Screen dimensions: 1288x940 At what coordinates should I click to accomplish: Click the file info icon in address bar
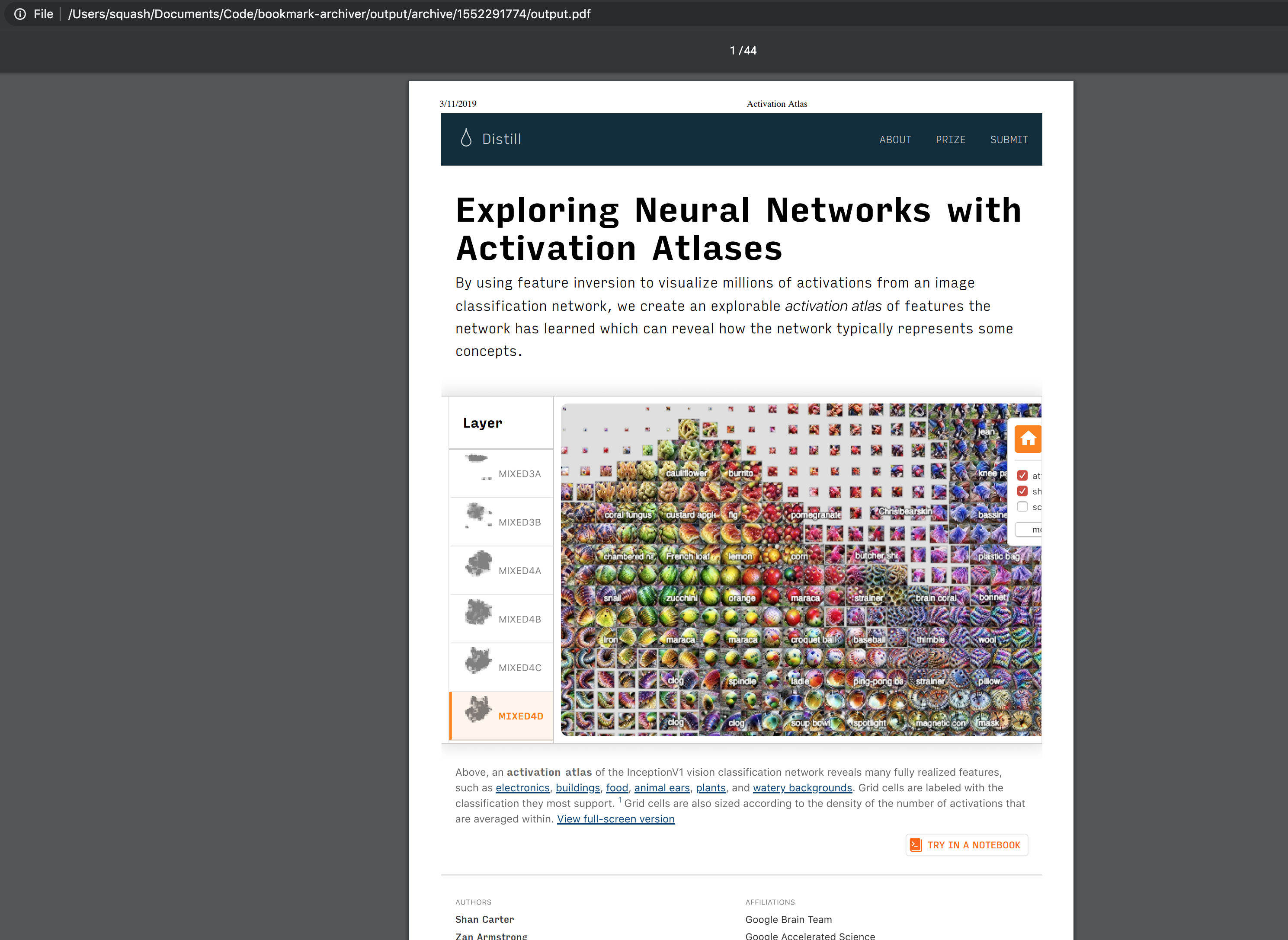pyautogui.click(x=20, y=14)
